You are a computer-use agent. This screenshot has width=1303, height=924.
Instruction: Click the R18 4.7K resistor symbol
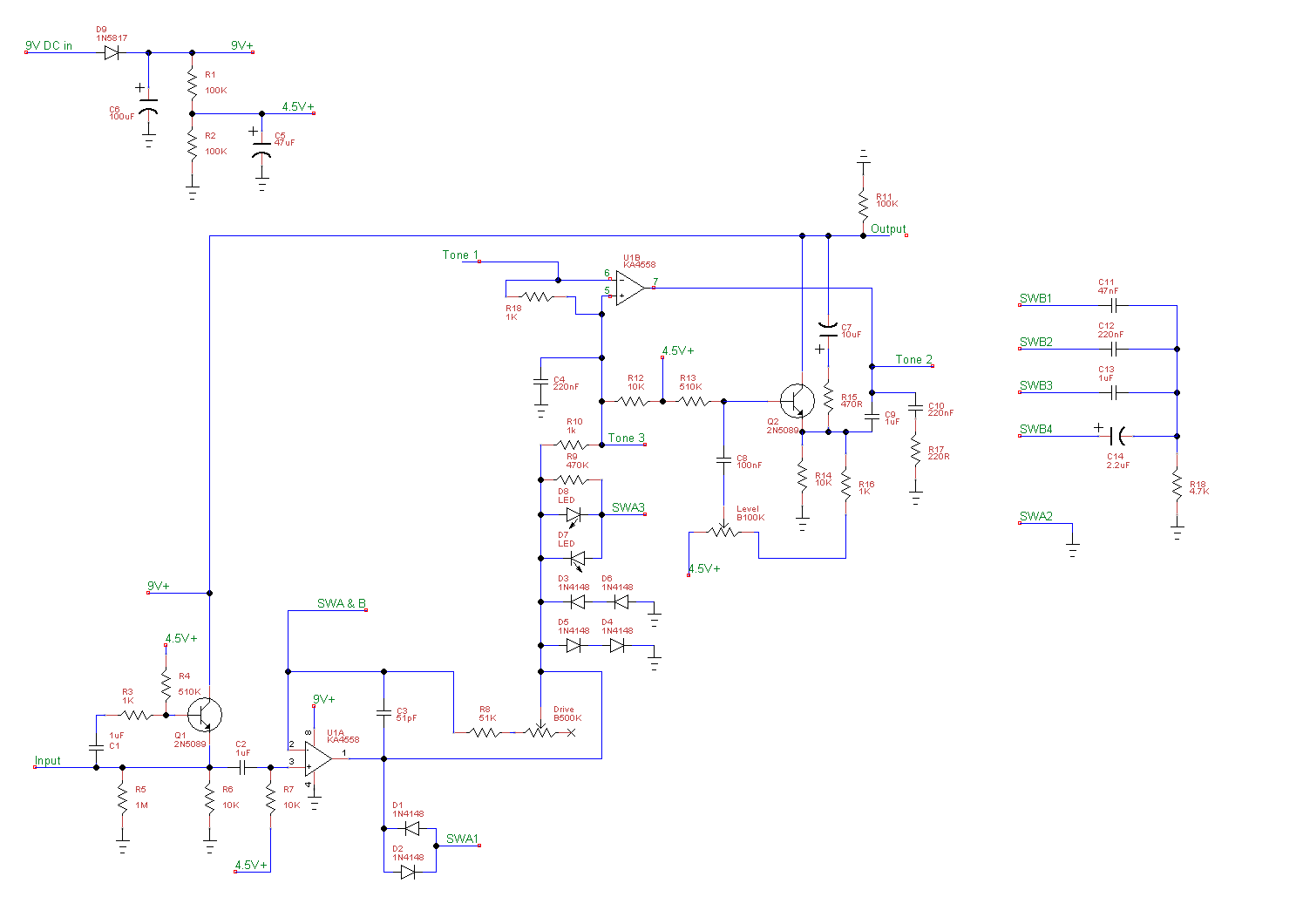[x=1177, y=484]
